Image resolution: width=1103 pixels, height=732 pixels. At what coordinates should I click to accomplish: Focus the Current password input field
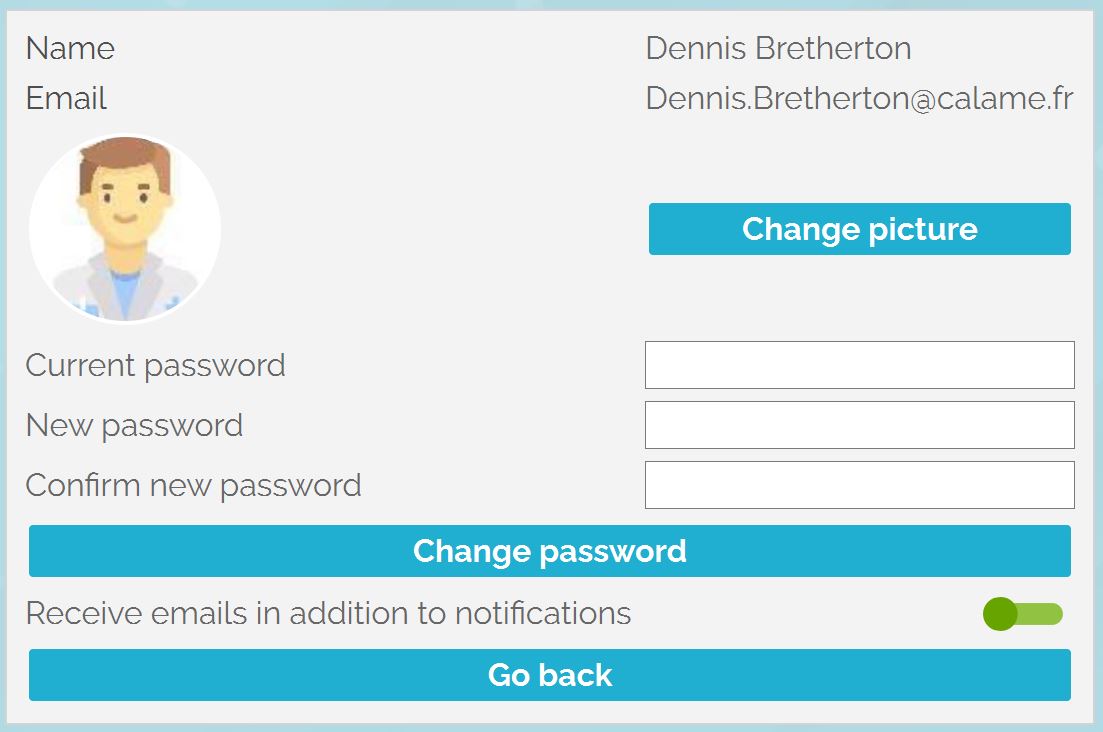click(x=860, y=365)
